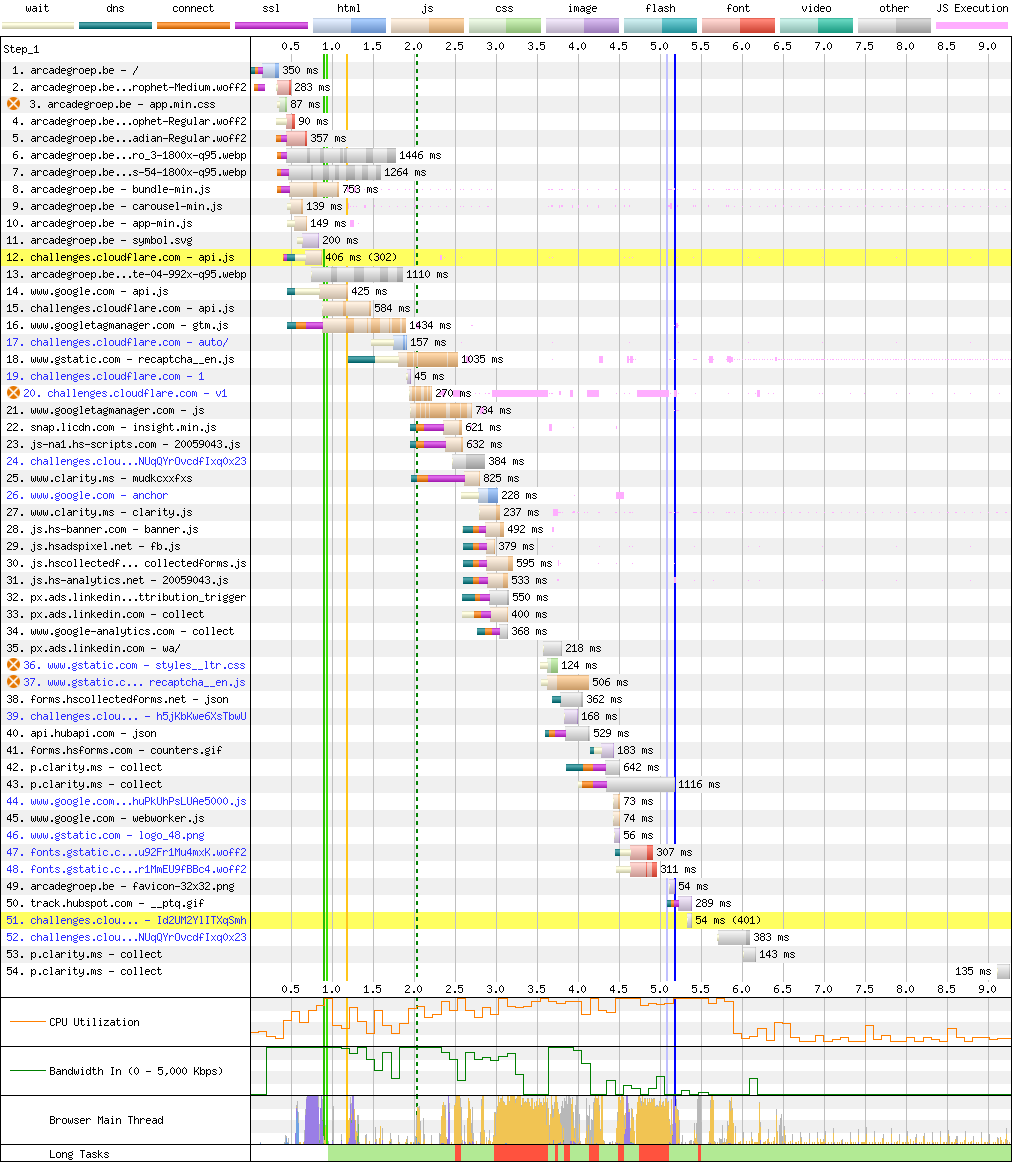Viewport: 1012px width, 1162px height.
Task: Select request 50 track.hubspot.com __ptq.gif
Action: [105, 903]
